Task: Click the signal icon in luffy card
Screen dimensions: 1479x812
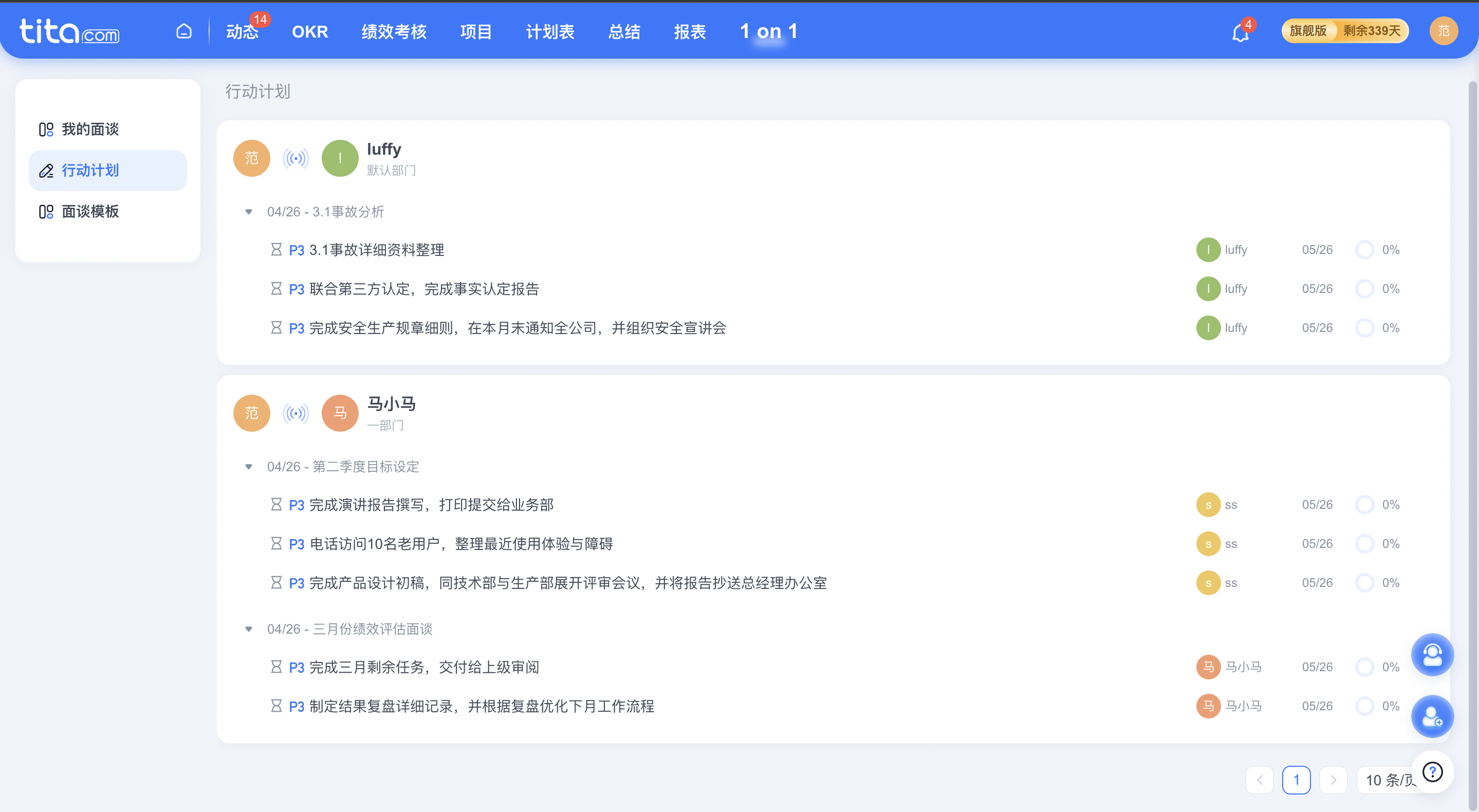Action: tap(295, 158)
